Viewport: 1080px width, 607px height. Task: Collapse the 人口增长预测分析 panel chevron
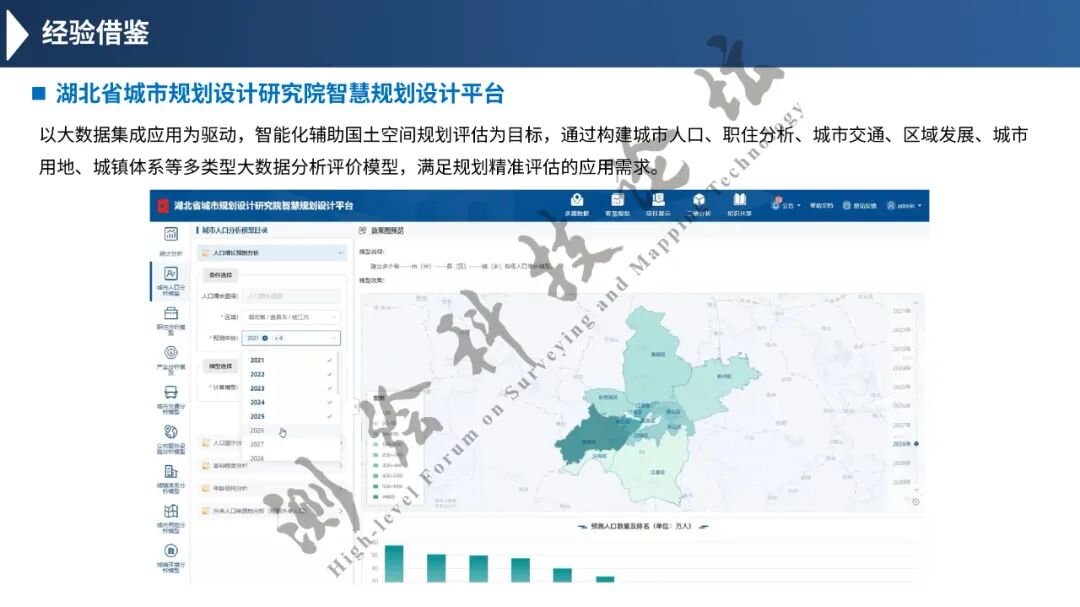(x=339, y=253)
